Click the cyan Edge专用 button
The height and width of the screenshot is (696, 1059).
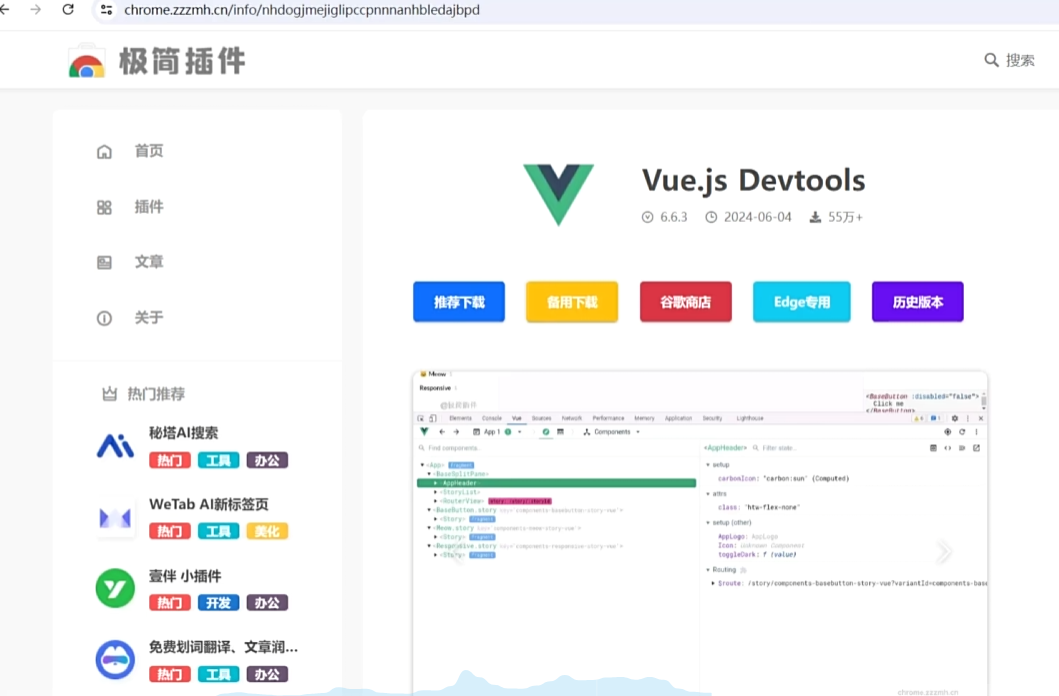802,302
